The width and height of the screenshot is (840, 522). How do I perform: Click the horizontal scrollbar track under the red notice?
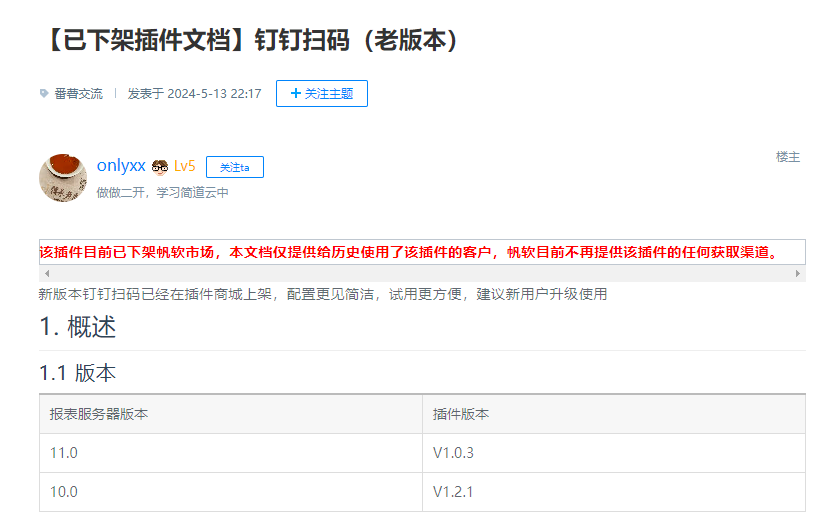[422, 273]
